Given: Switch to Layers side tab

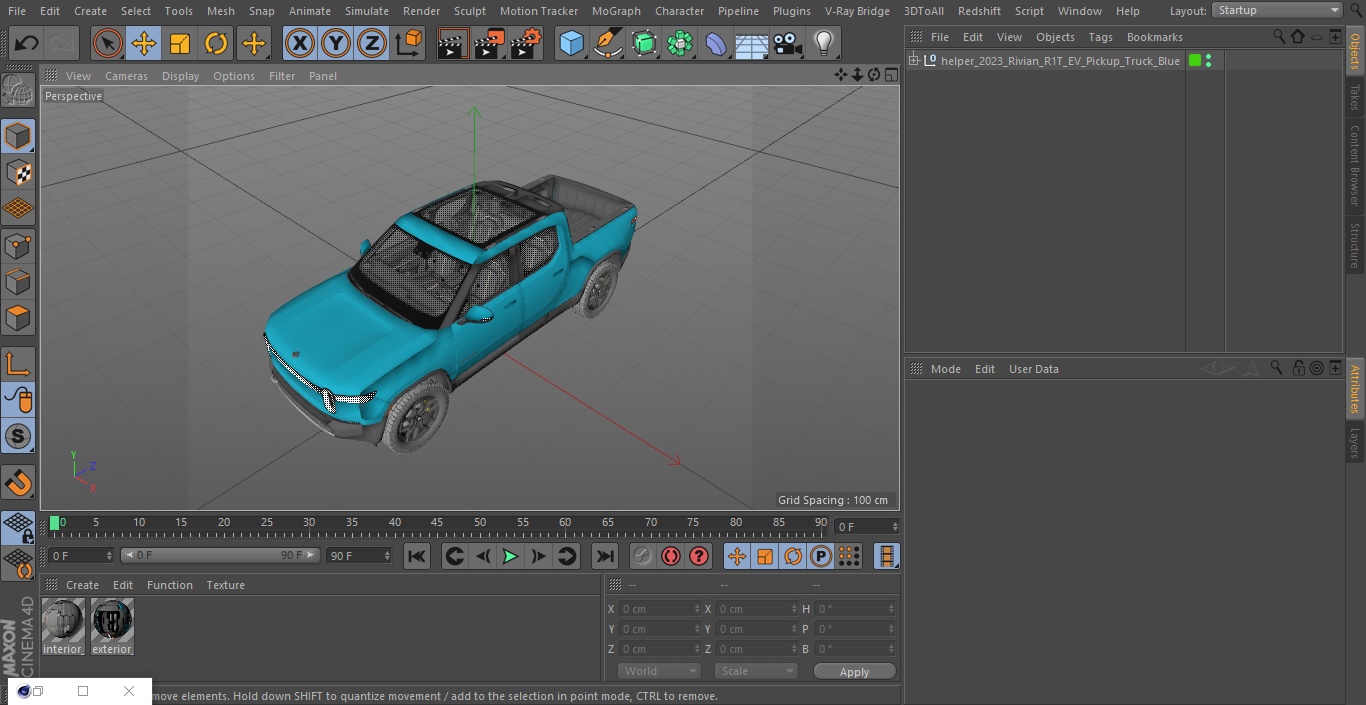Looking at the screenshot, I should pos(1355,443).
